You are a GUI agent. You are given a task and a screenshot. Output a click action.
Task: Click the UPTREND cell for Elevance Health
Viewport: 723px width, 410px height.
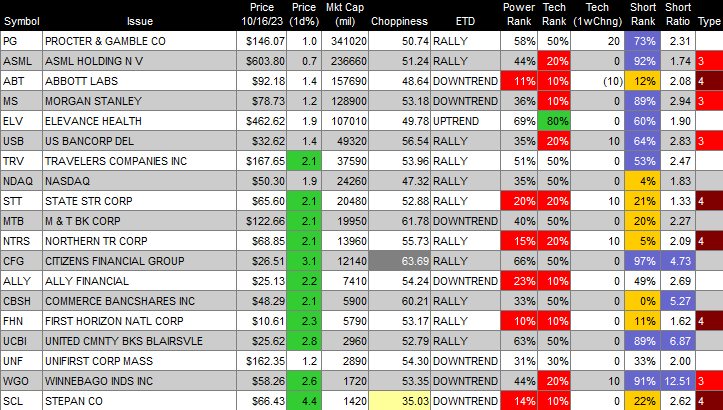tap(465, 121)
